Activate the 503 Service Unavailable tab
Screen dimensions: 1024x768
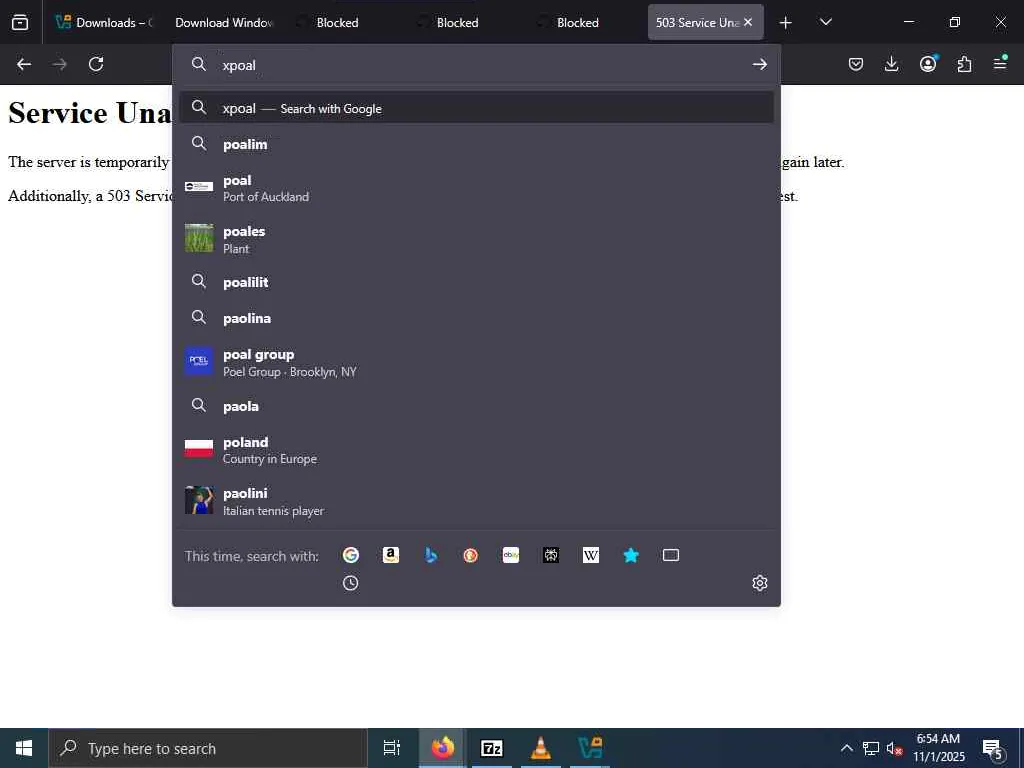[x=697, y=23]
